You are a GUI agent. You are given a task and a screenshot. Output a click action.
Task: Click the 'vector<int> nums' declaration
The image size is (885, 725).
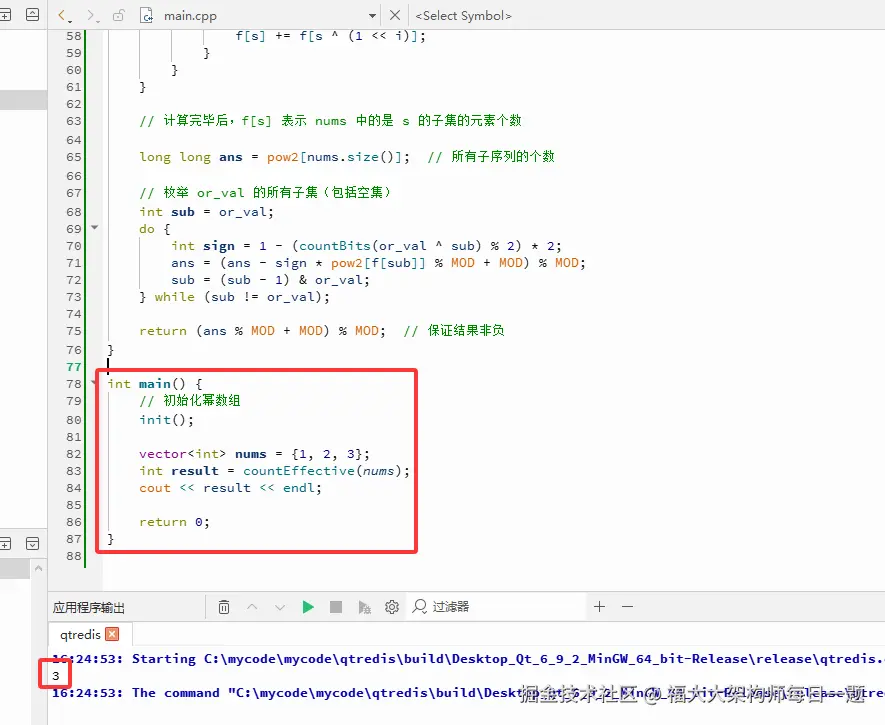(x=203, y=454)
